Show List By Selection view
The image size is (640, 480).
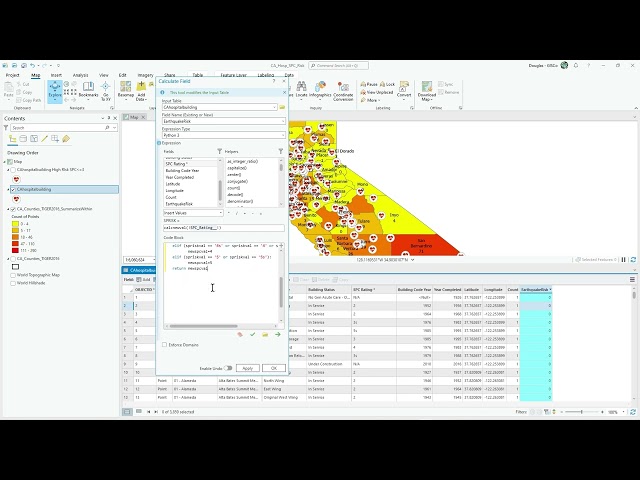click(34, 139)
